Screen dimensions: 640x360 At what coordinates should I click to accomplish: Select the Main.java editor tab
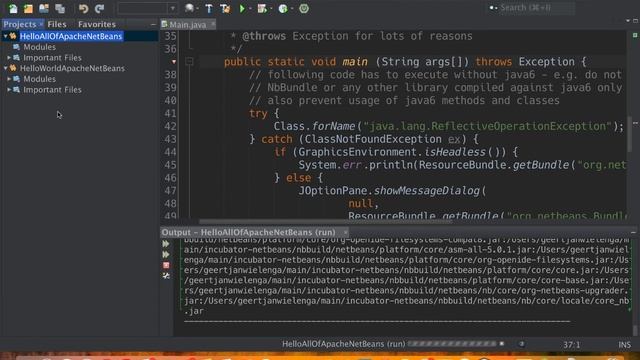point(187,24)
